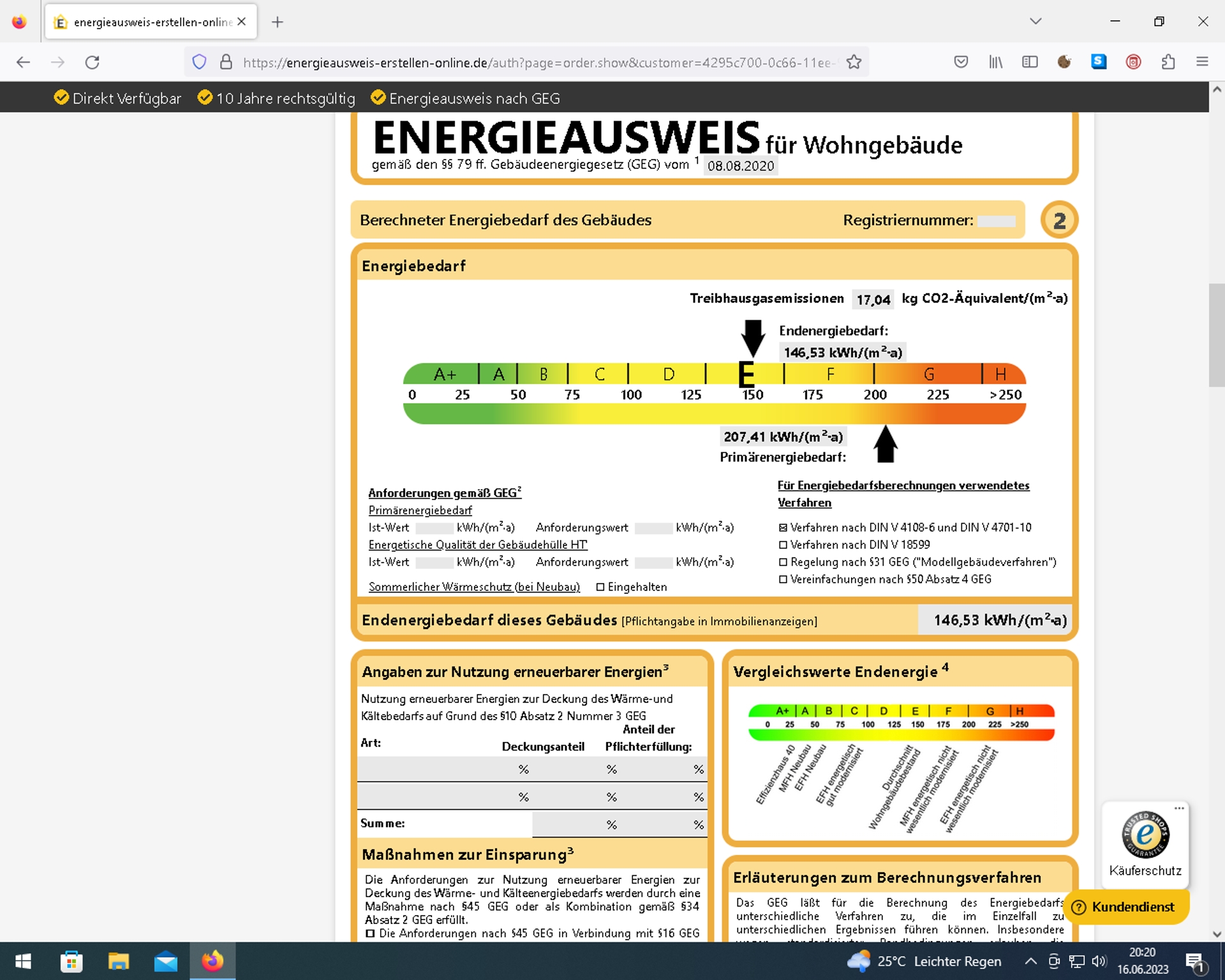Check Regelung nach §31 GEG Modellgebäudeverfahren
Viewport: 1225px width, 980px height.
pos(783,562)
